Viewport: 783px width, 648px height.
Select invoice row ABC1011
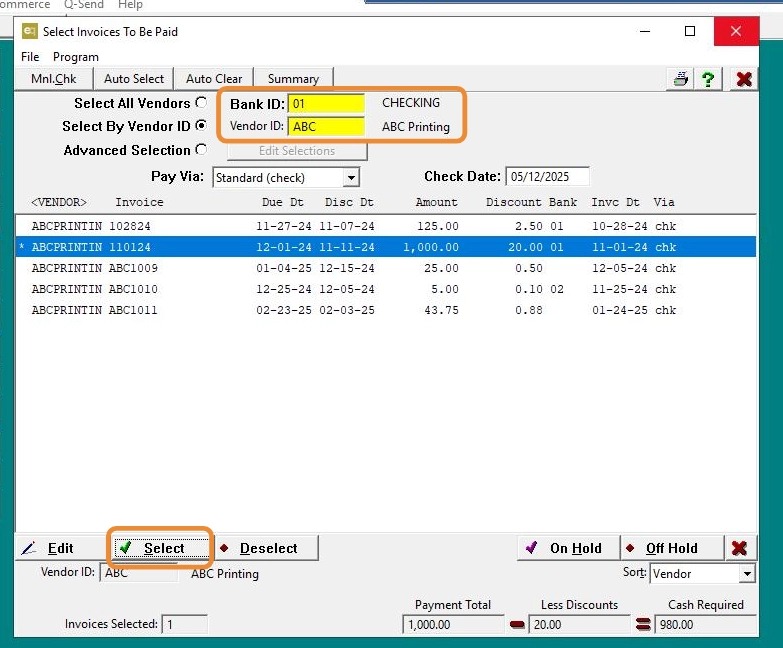click(386, 310)
